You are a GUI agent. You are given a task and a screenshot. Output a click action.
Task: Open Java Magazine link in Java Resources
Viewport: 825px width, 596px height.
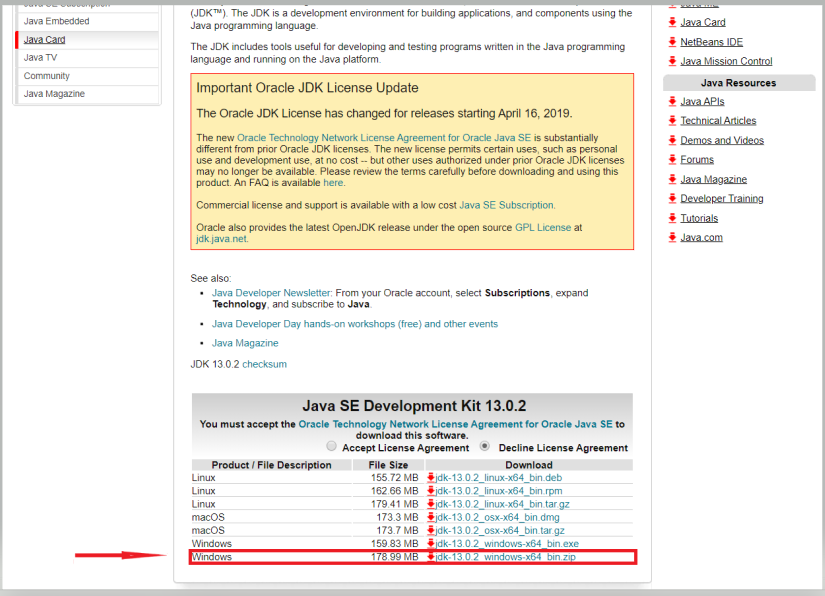coord(713,179)
